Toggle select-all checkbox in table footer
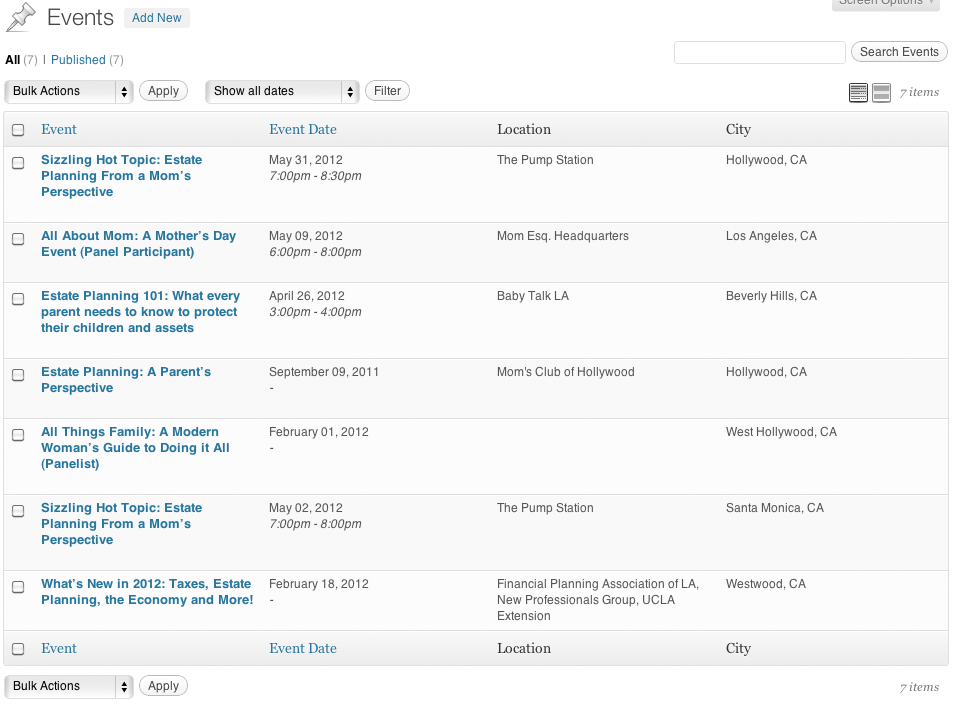The image size is (956, 713). pyautogui.click(x=18, y=649)
